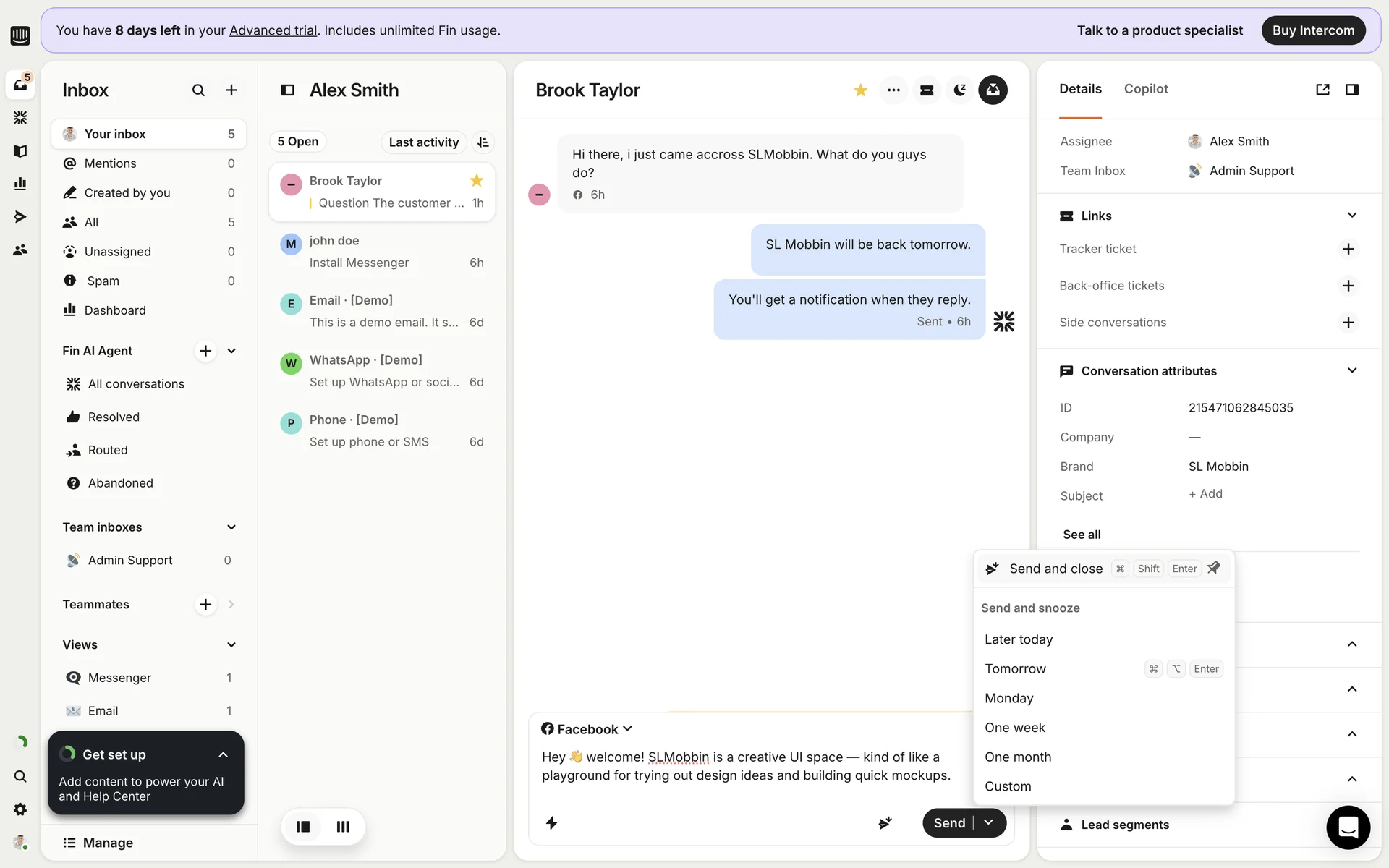
Task: Click the close conversation icon in header
Action: click(993, 90)
